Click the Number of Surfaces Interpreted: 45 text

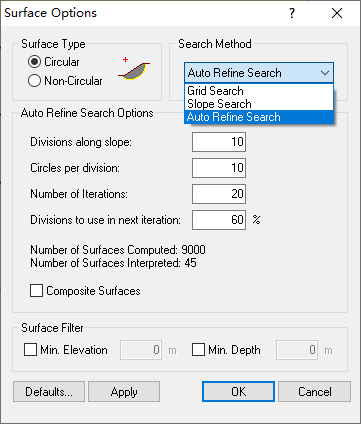click(113, 263)
